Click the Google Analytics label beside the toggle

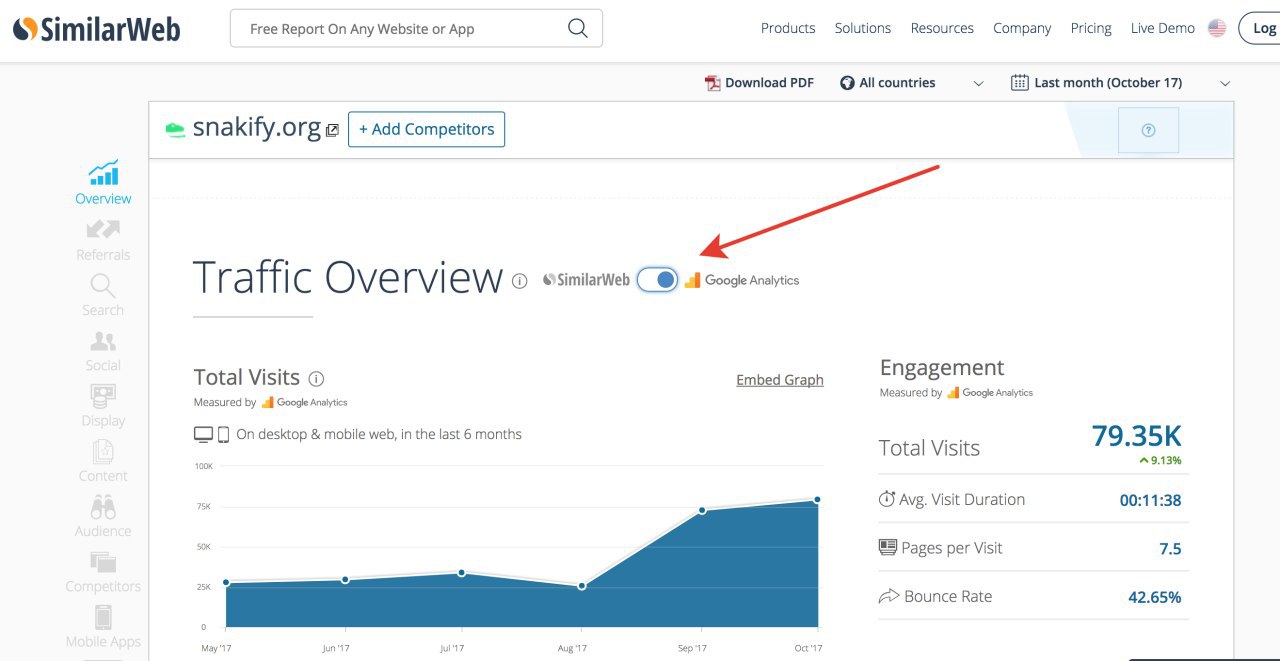click(742, 280)
